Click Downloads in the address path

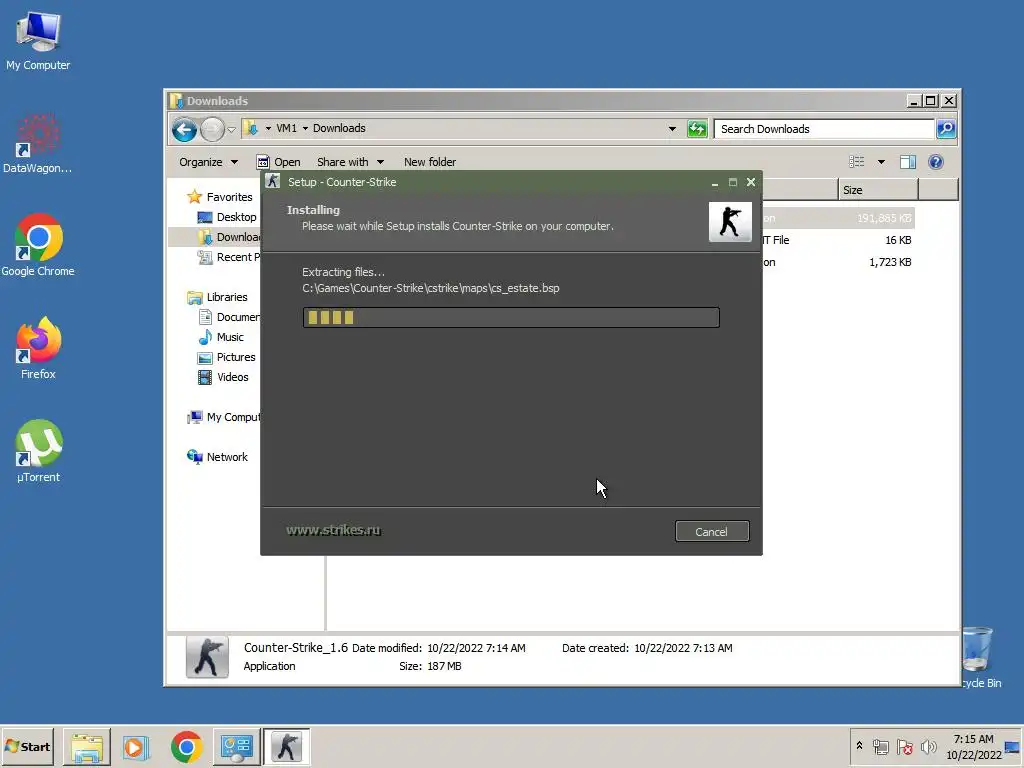click(339, 128)
